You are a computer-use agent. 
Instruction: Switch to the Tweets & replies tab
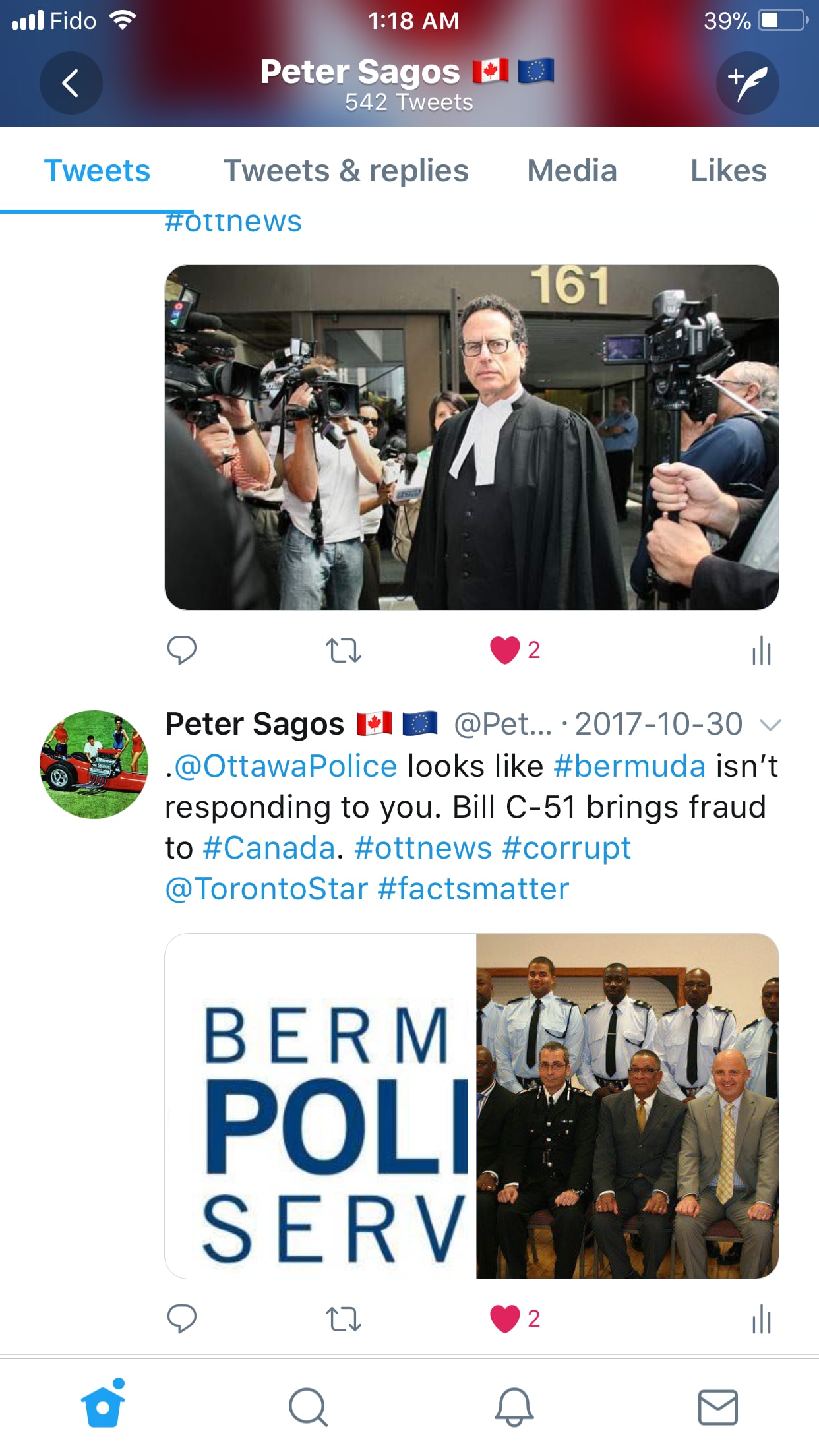point(346,171)
